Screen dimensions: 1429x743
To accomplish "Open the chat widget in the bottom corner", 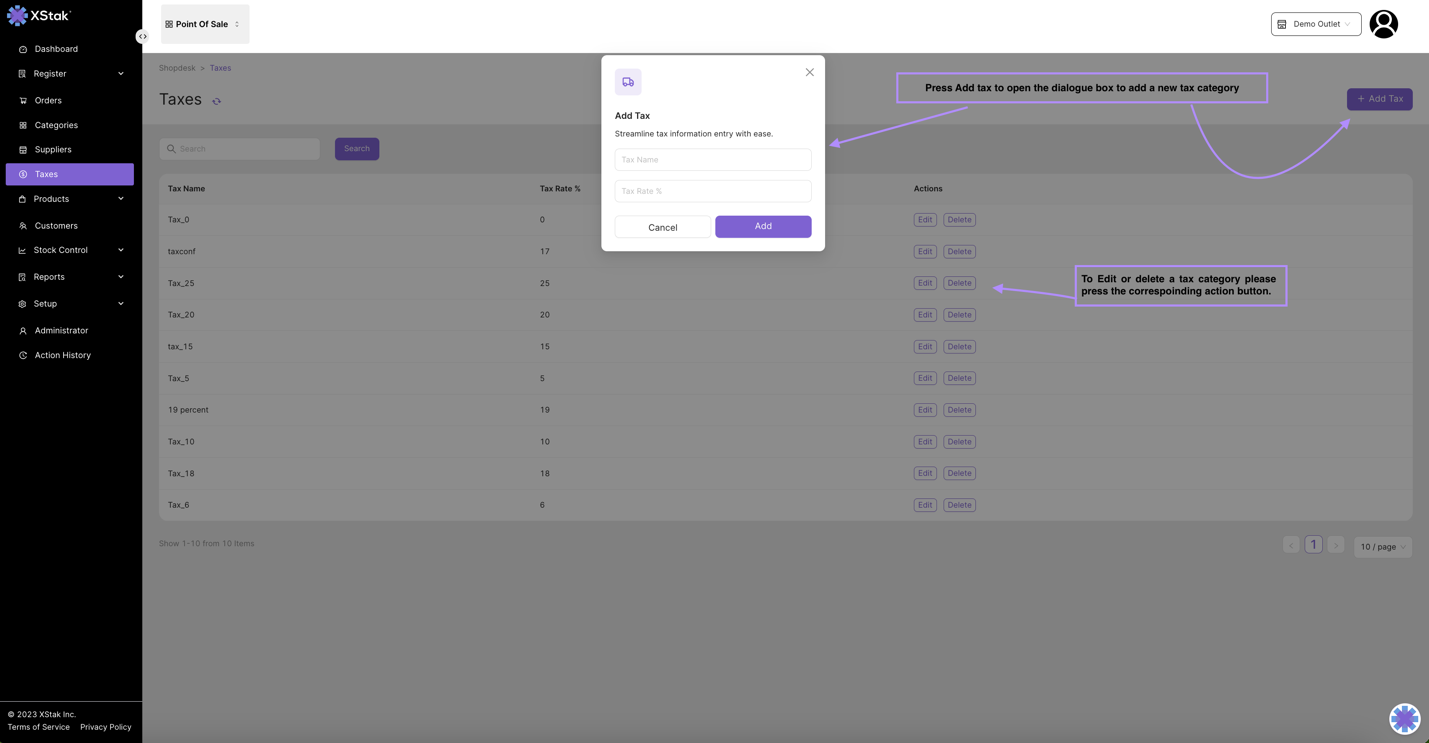I will [x=1404, y=718].
